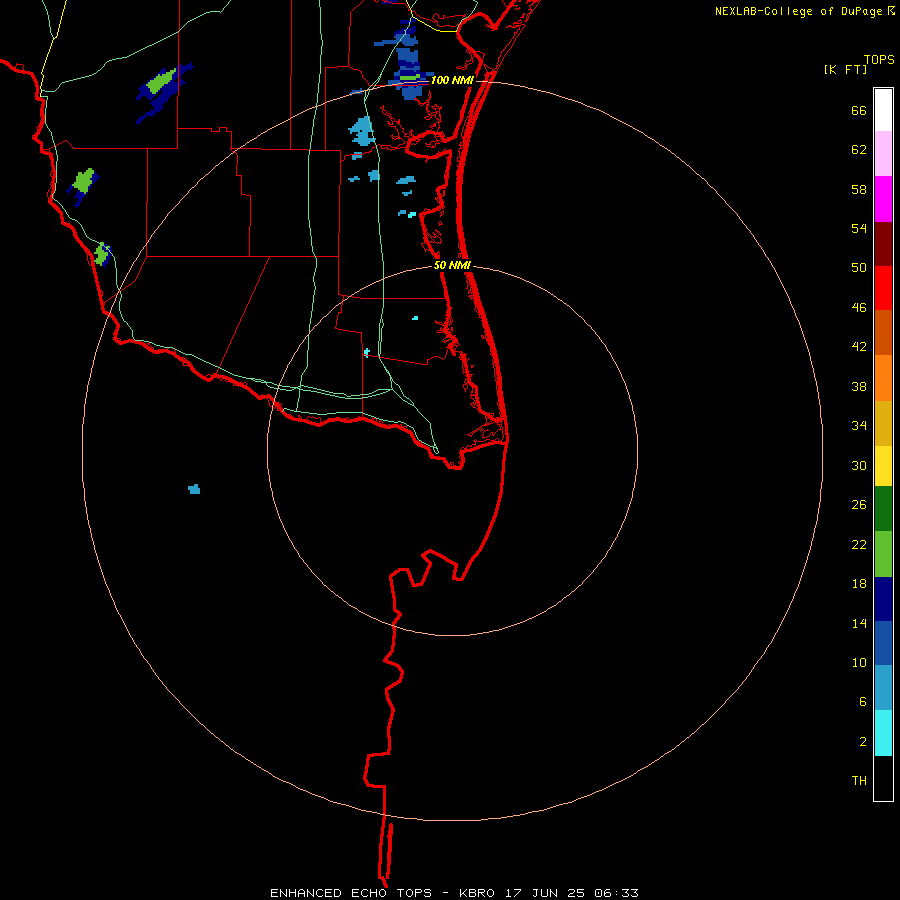
Task: Click the '10' legend value
Action: (x=859, y=662)
